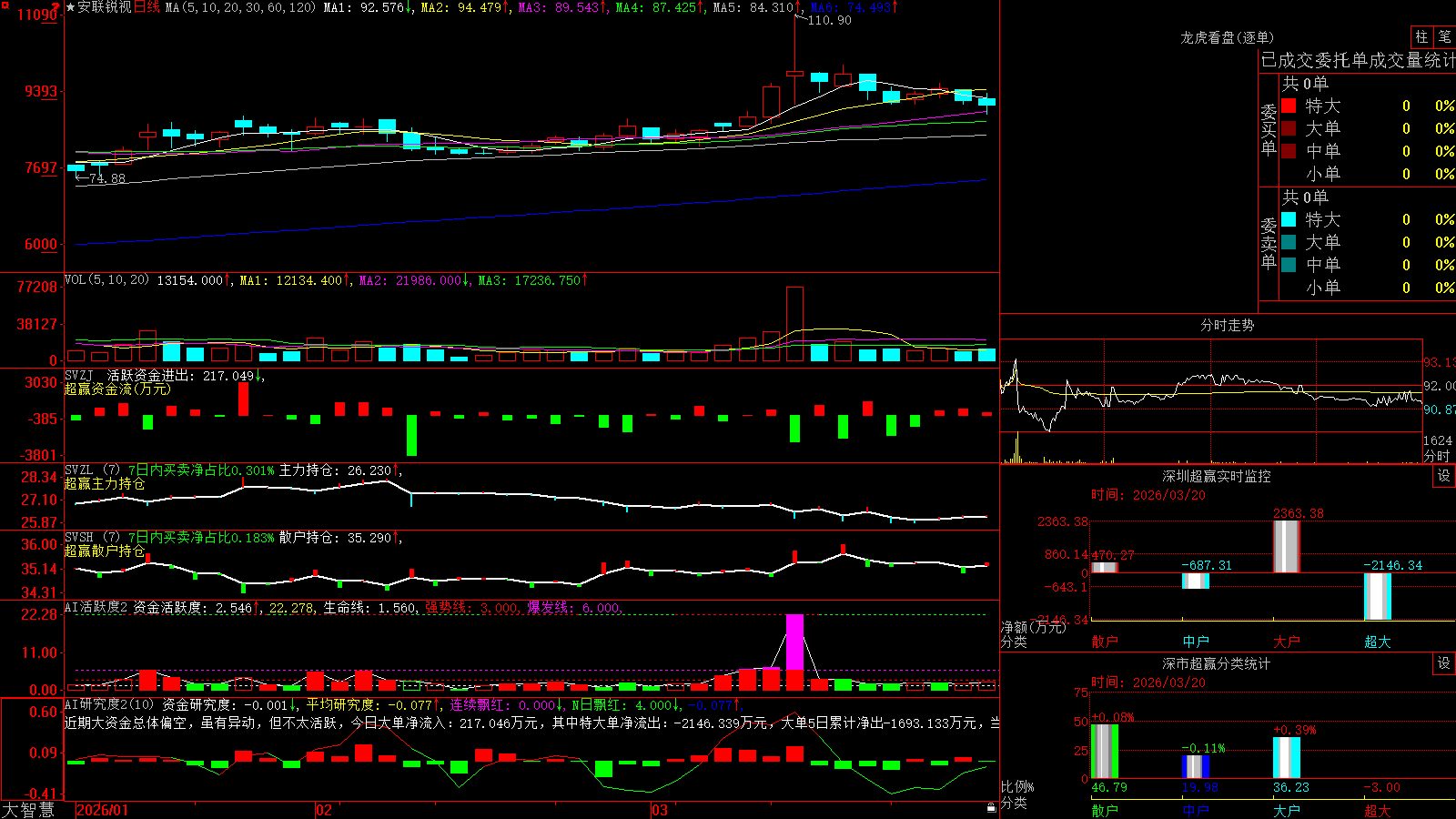Click the 74.88 low price label on candlestick chart
Viewport: 1456px width, 819px height.
(x=107, y=178)
